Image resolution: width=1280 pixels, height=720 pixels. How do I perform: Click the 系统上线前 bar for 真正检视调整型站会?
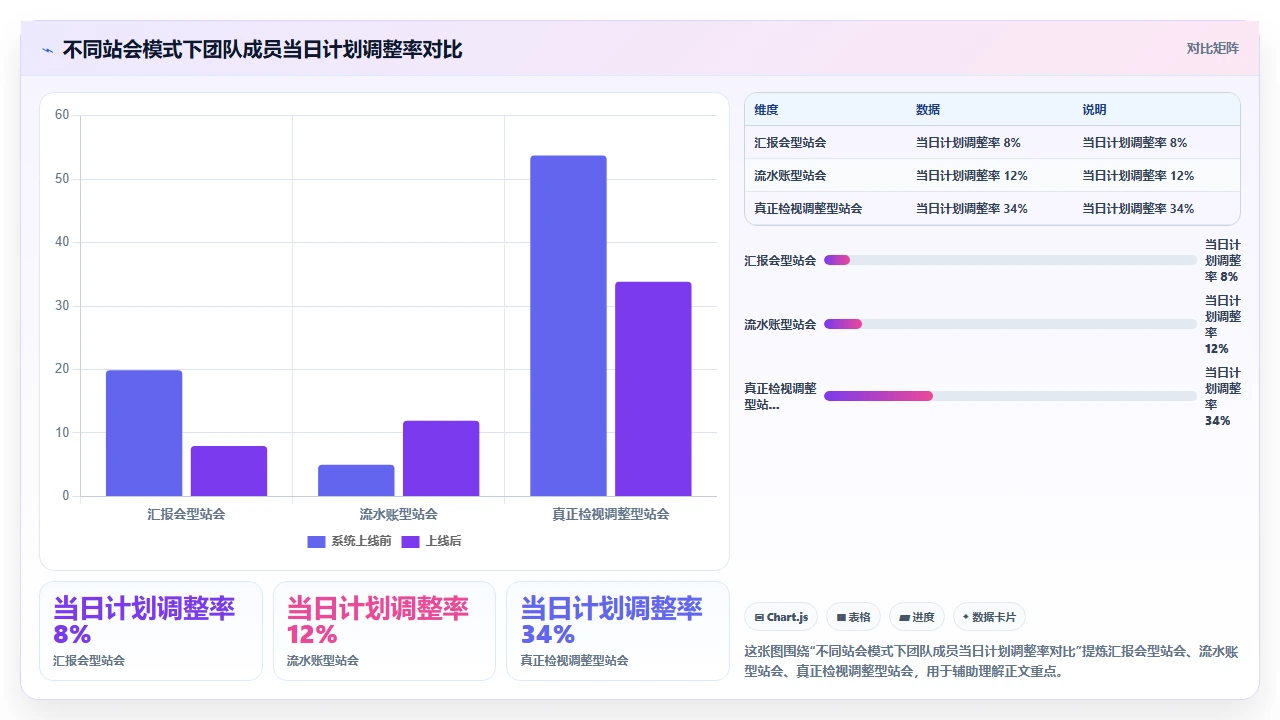[568, 326]
